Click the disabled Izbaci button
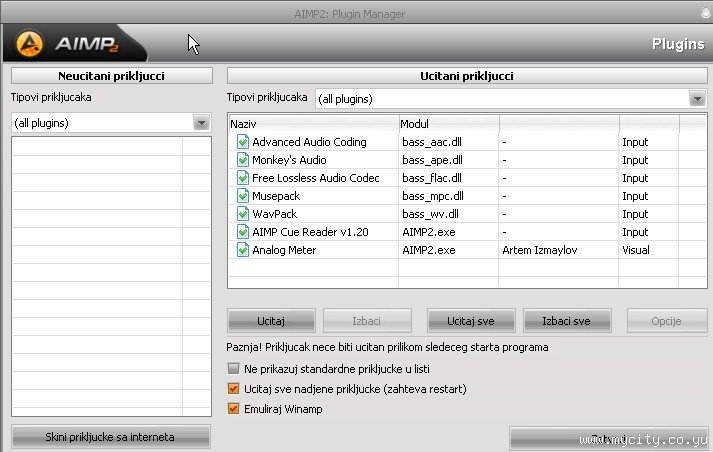Screen dimensions: 713x452 (x=367, y=321)
